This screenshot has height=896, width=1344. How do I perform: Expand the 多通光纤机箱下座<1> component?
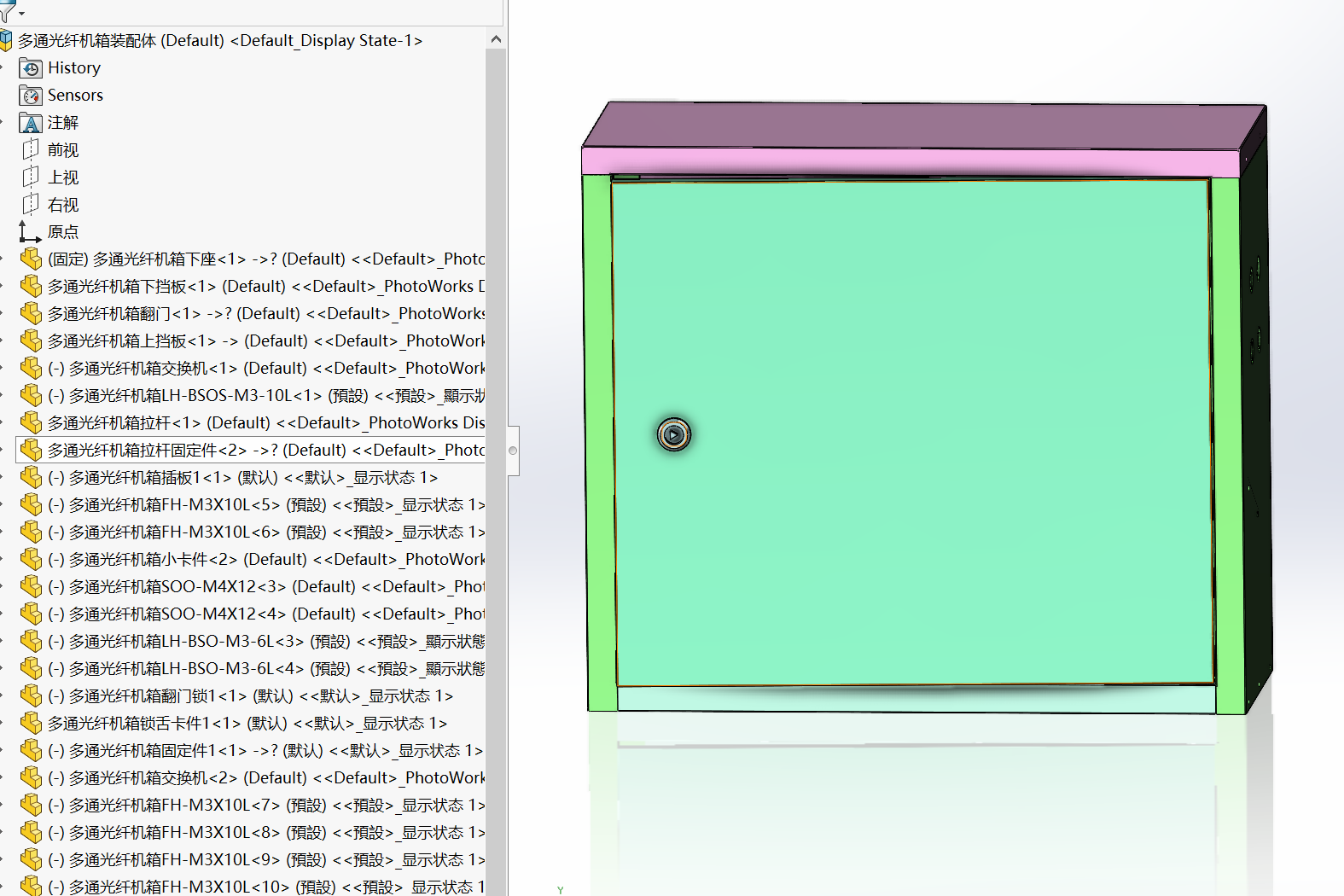(x=3, y=259)
